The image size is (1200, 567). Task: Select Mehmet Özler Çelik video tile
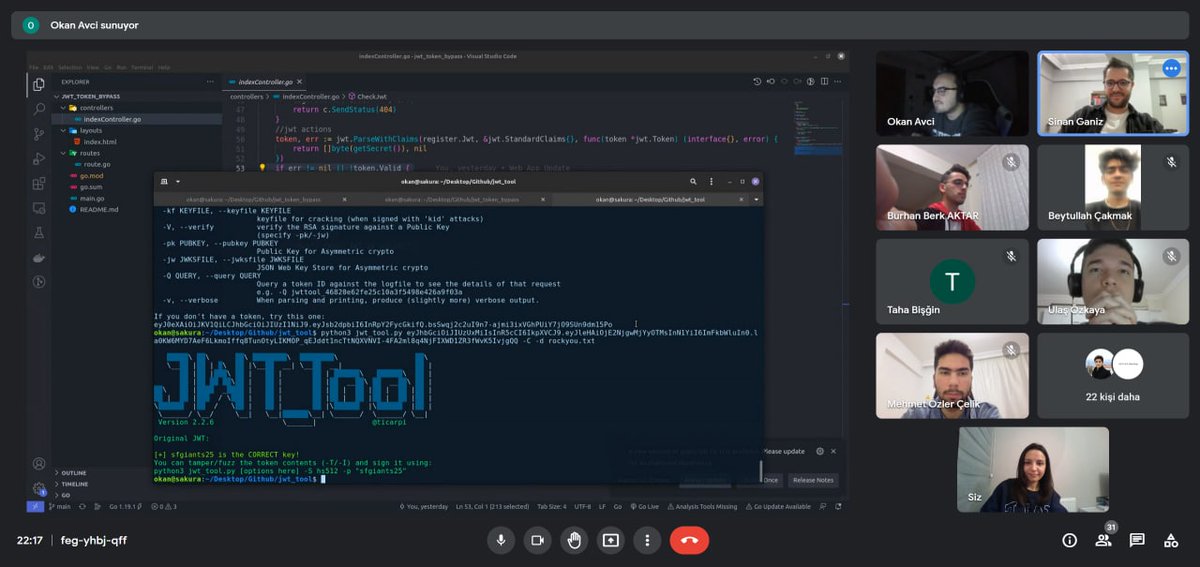click(952, 376)
